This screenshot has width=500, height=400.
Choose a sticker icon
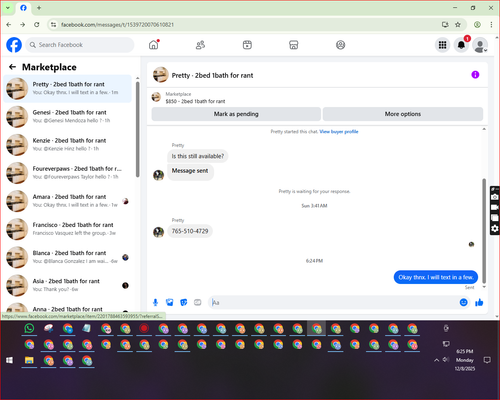(184, 302)
